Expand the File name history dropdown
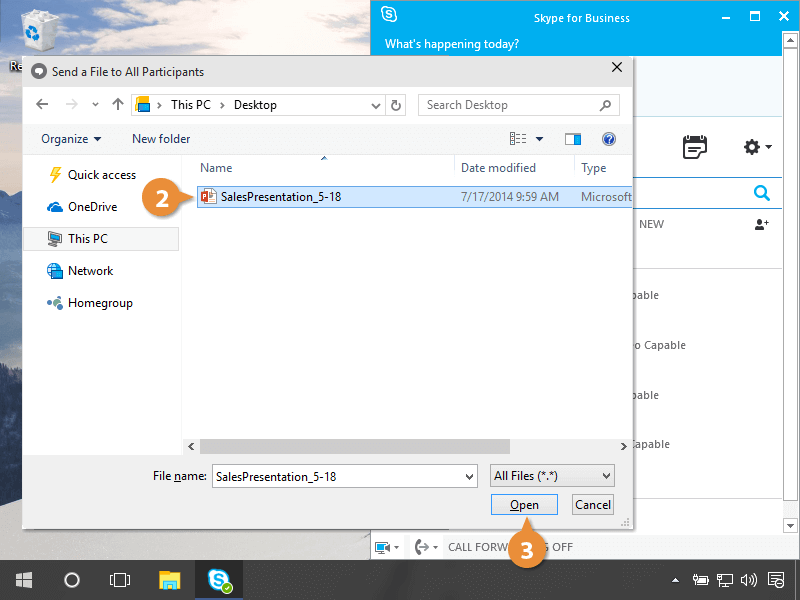The height and width of the screenshot is (600, 800). (x=469, y=477)
